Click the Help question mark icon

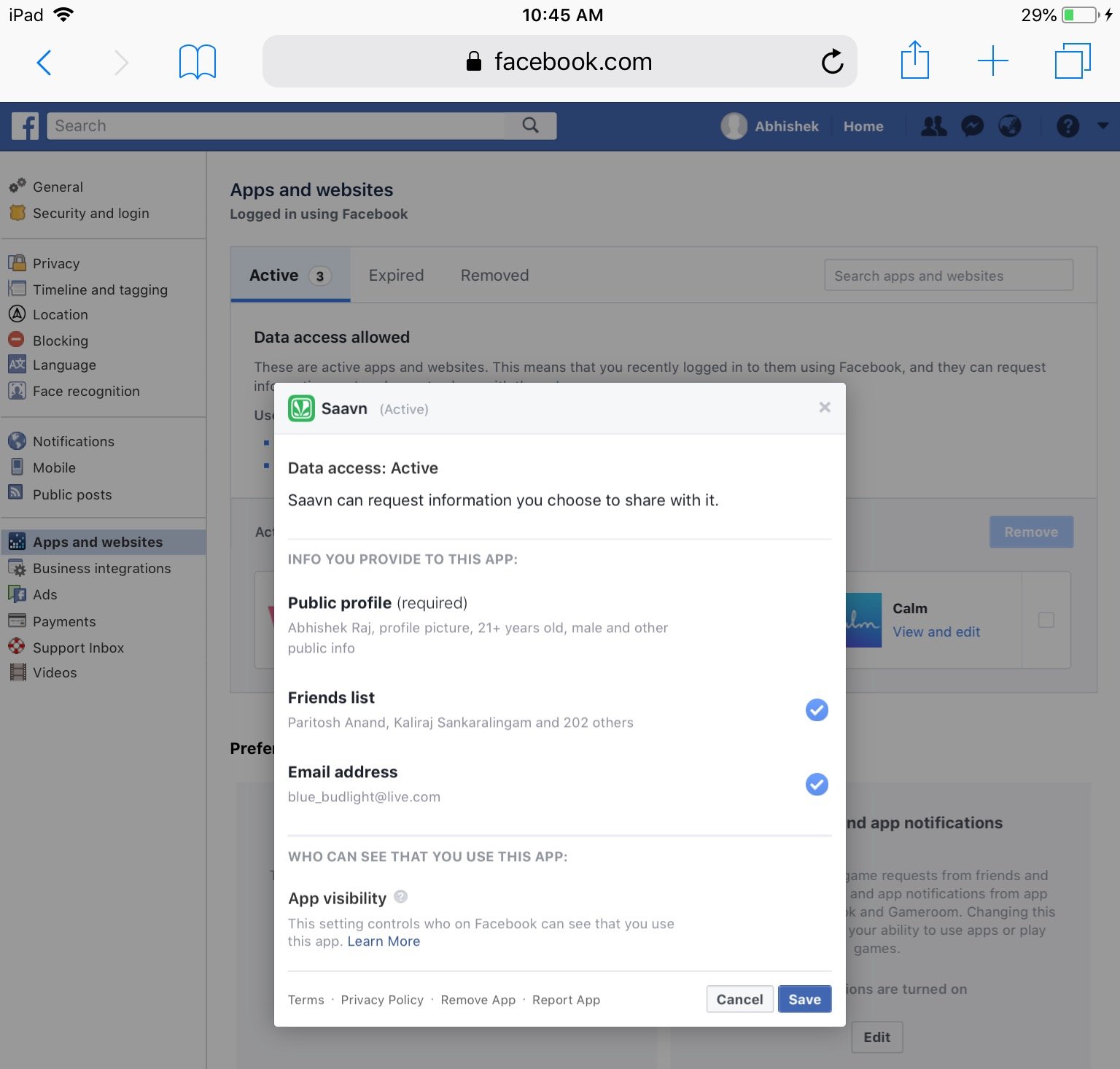[1067, 126]
